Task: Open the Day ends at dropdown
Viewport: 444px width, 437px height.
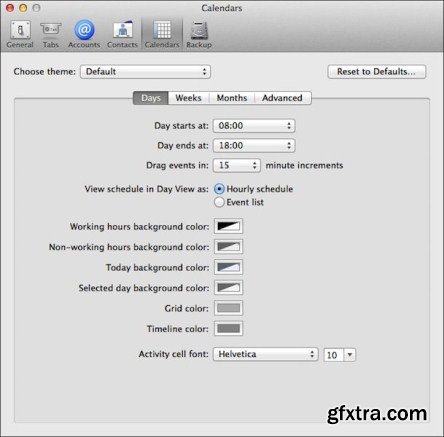Action: pos(254,145)
